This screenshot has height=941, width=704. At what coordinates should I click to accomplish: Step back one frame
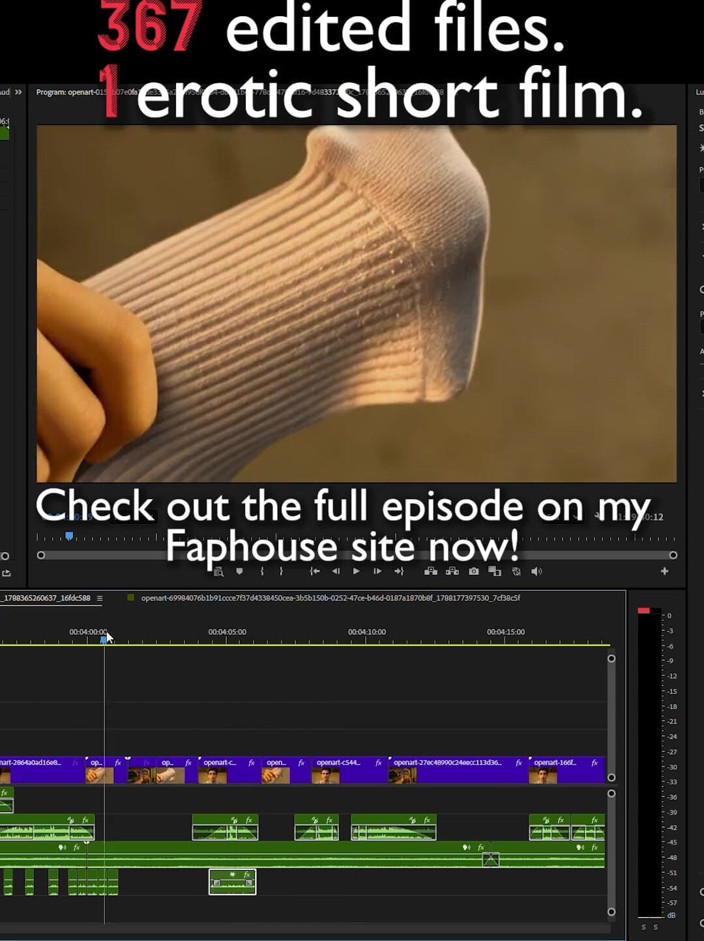[336, 571]
